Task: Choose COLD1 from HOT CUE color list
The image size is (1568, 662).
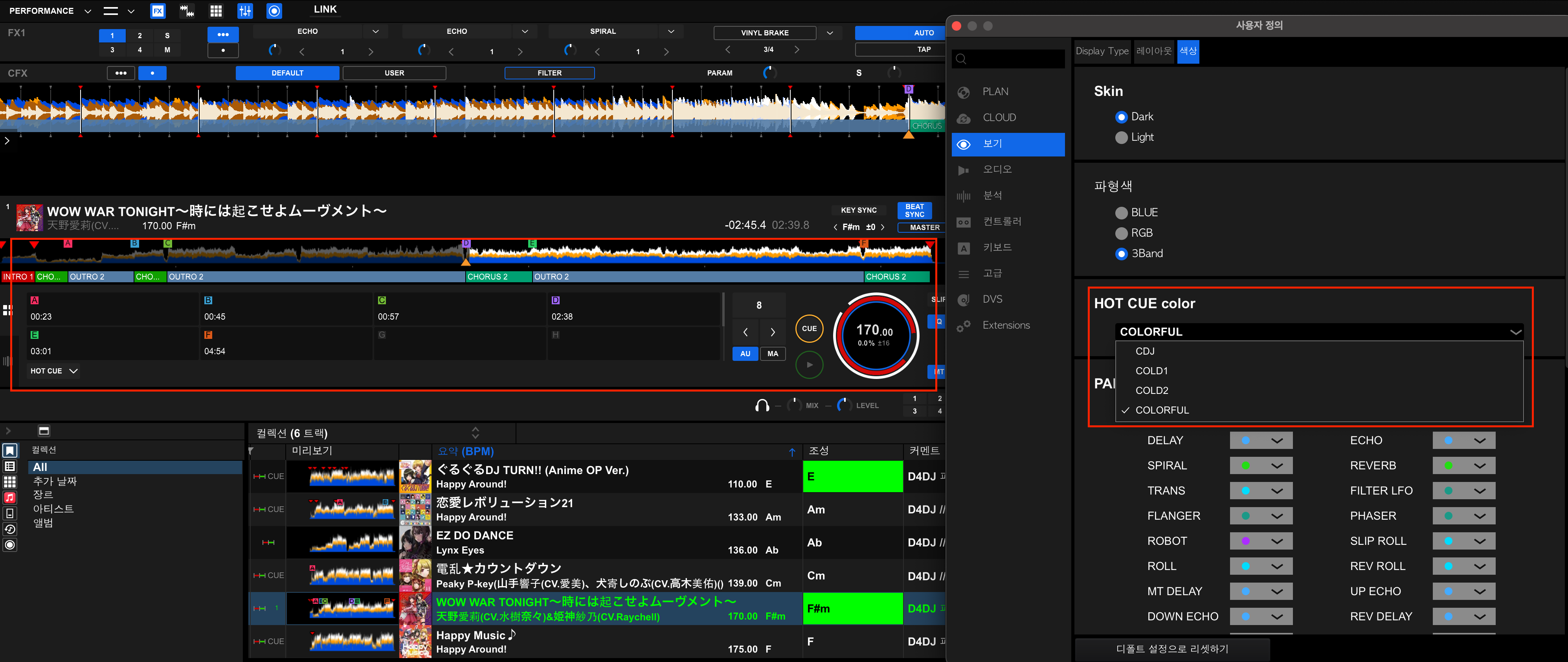Action: [1151, 371]
